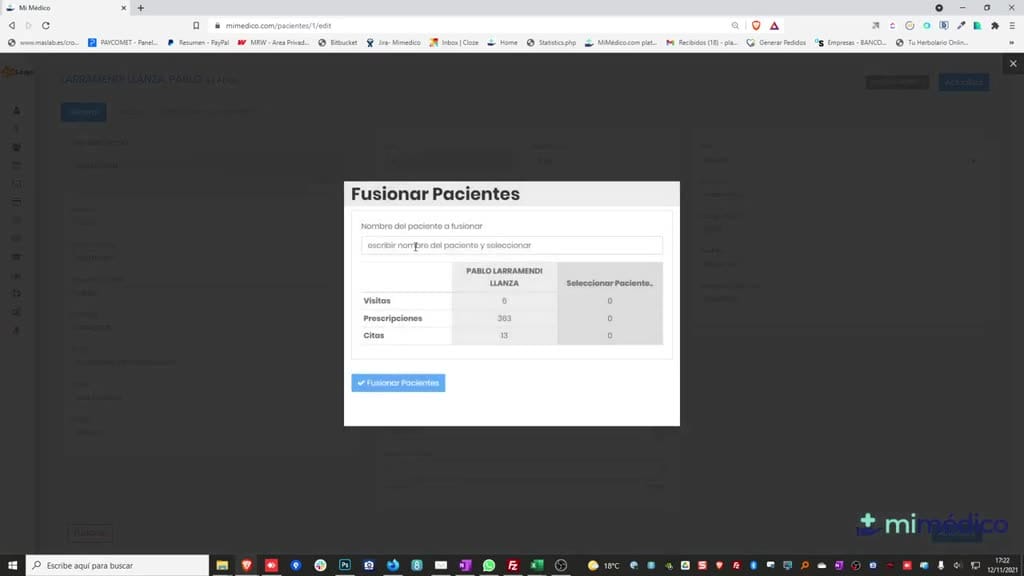Click the Nombre del paciente a fusionar label
The width and height of the screenshot is (1024, 576).
pos(422,226)
